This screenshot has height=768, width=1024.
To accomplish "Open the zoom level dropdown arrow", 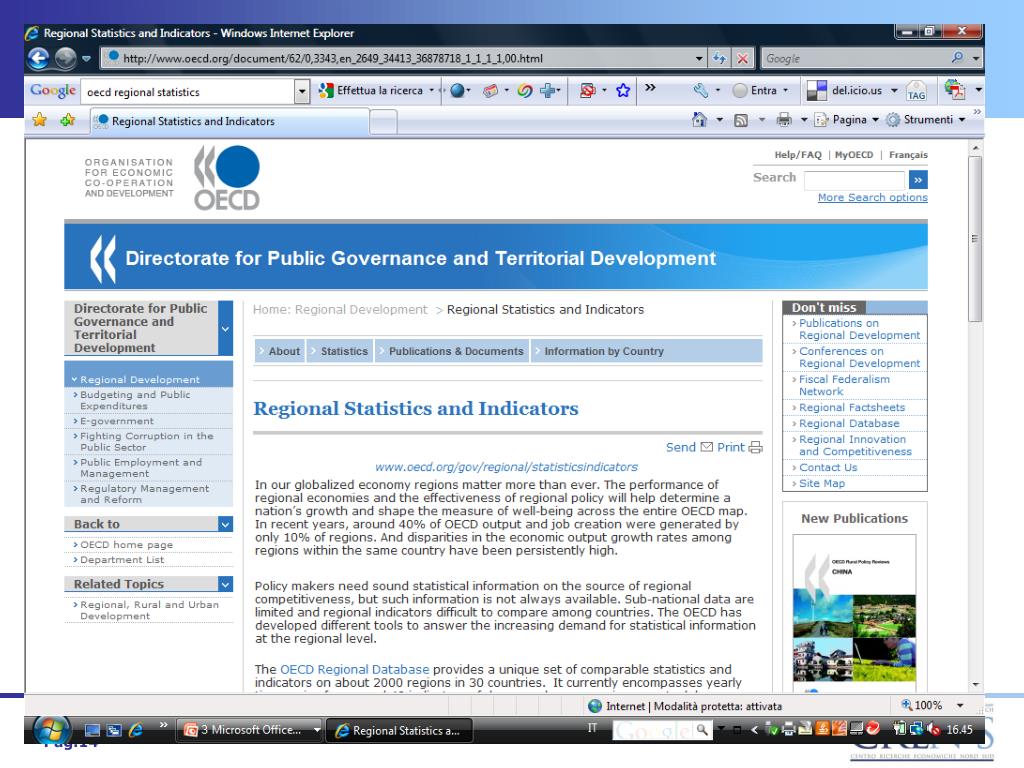I will pyautogui.click(x=960, y=705).
